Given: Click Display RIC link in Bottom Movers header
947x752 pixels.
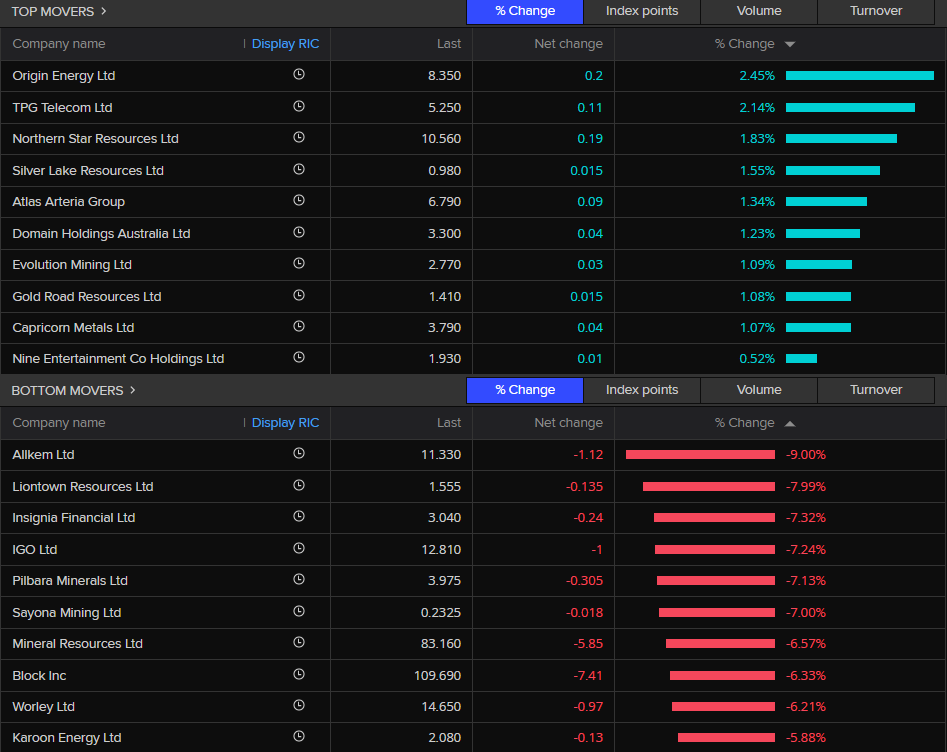Looking at the screenshot, I should point(285,423).
